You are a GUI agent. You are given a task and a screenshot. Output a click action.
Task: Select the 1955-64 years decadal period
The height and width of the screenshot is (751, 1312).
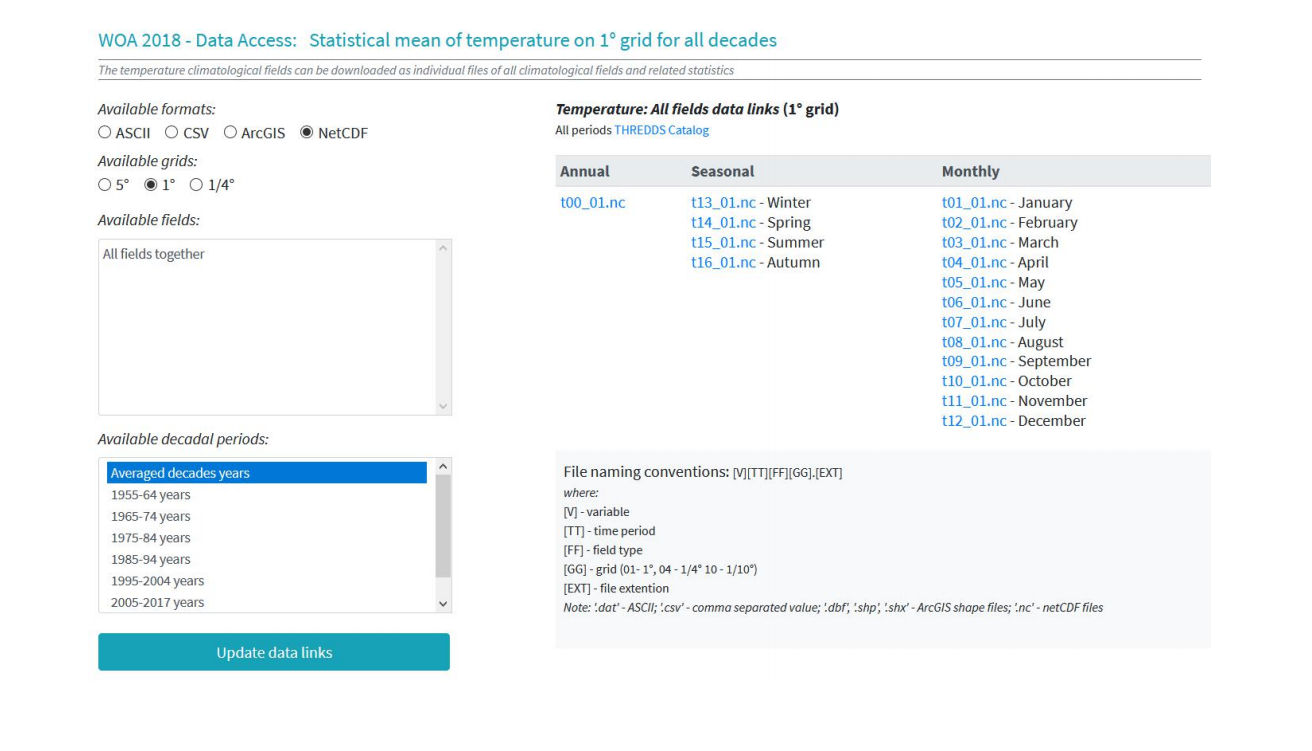tap(151, 495)
